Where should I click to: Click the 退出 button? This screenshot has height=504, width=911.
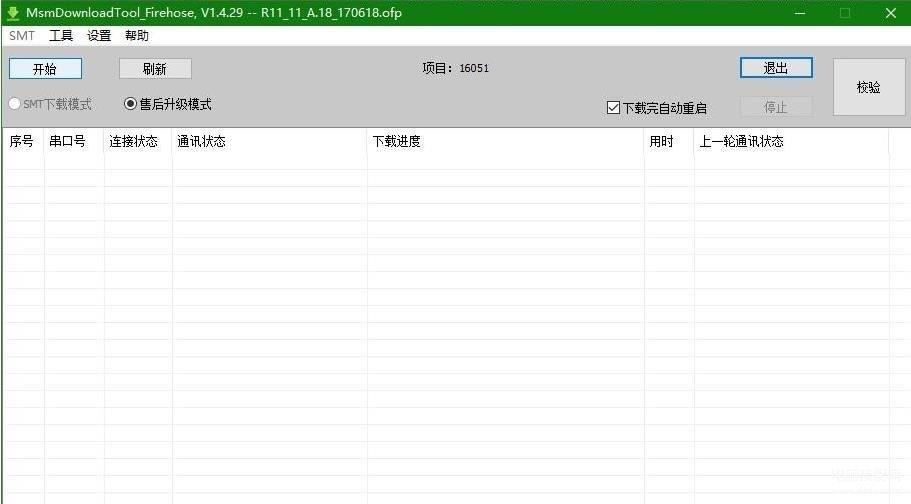point(776,68)
